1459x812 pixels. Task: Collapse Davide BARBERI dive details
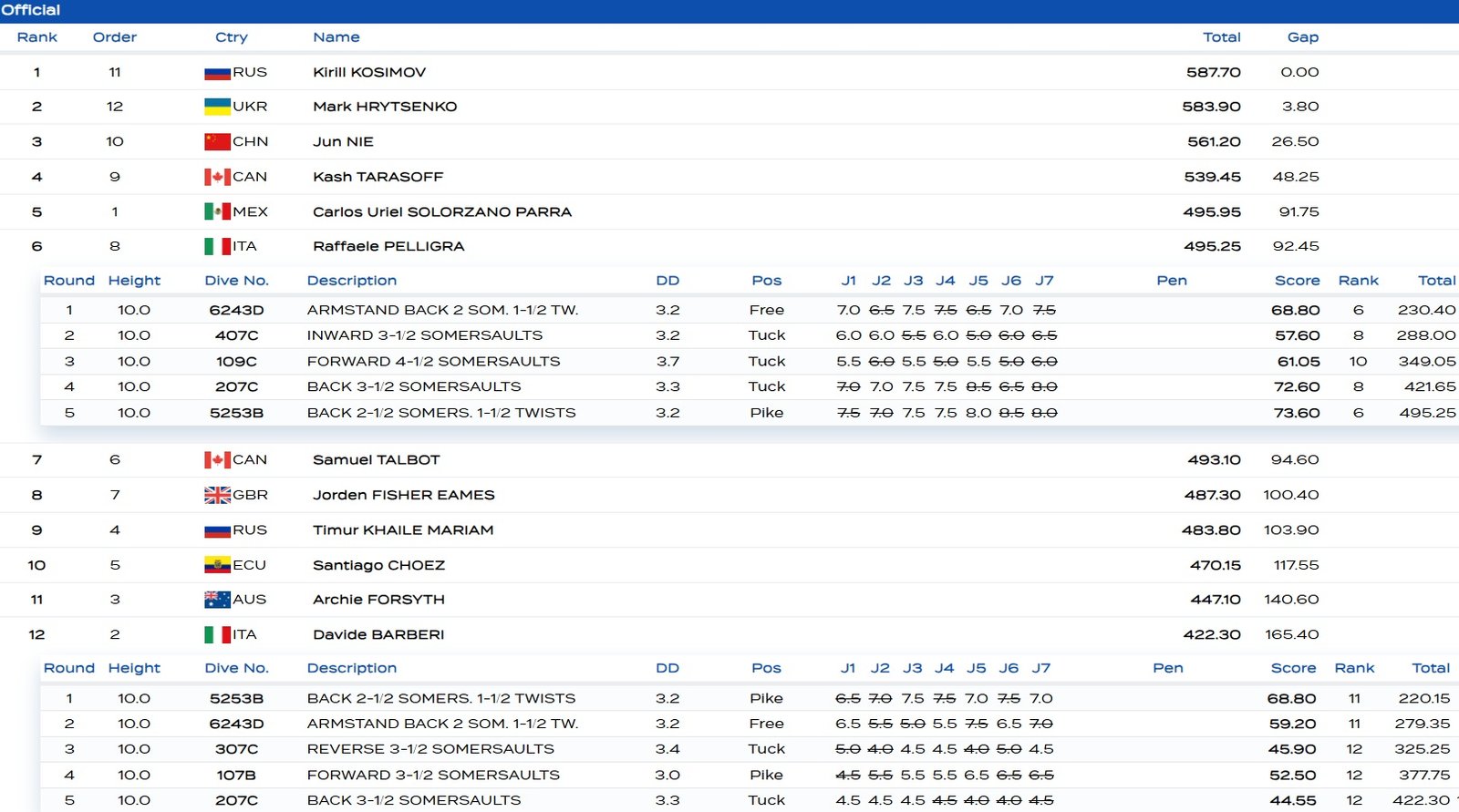pos(729,634)
